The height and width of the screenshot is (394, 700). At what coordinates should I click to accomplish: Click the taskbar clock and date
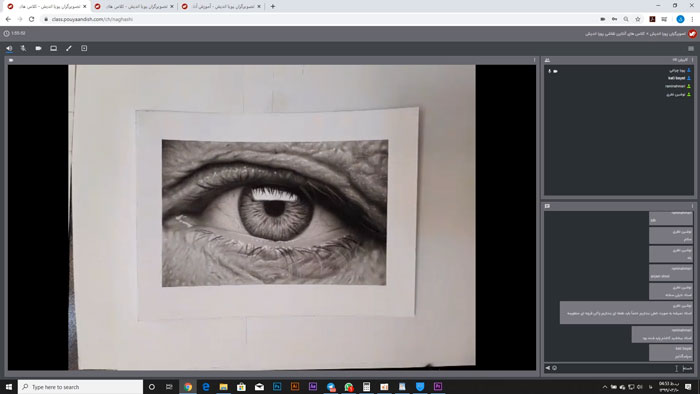tap(669, 387)
